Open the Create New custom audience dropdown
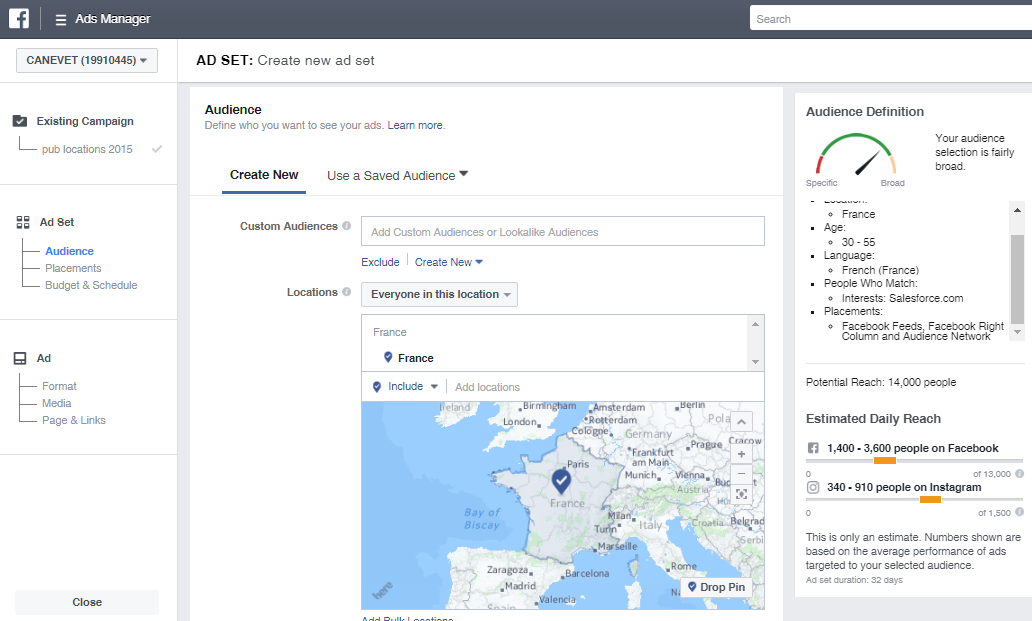 [x=449, y=262]
